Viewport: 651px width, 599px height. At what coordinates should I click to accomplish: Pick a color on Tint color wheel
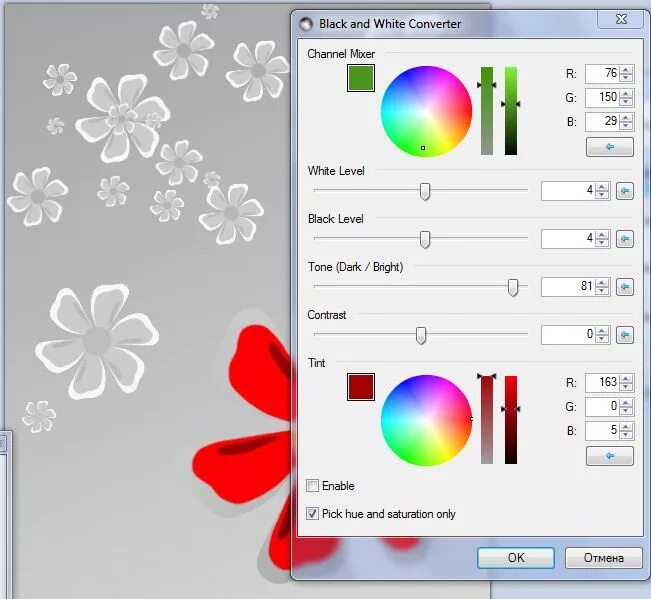[x=426, y=420]
